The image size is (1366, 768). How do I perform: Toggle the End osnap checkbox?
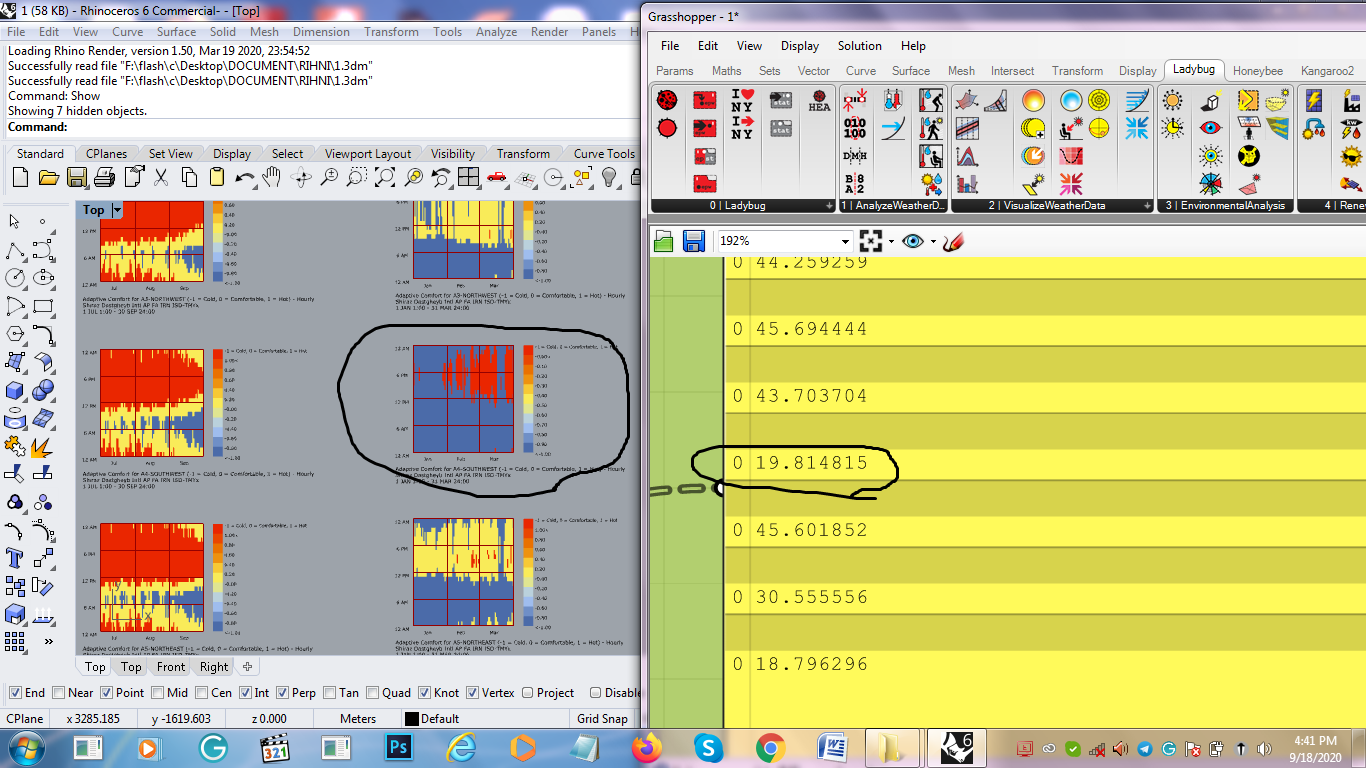pos(15,692)
